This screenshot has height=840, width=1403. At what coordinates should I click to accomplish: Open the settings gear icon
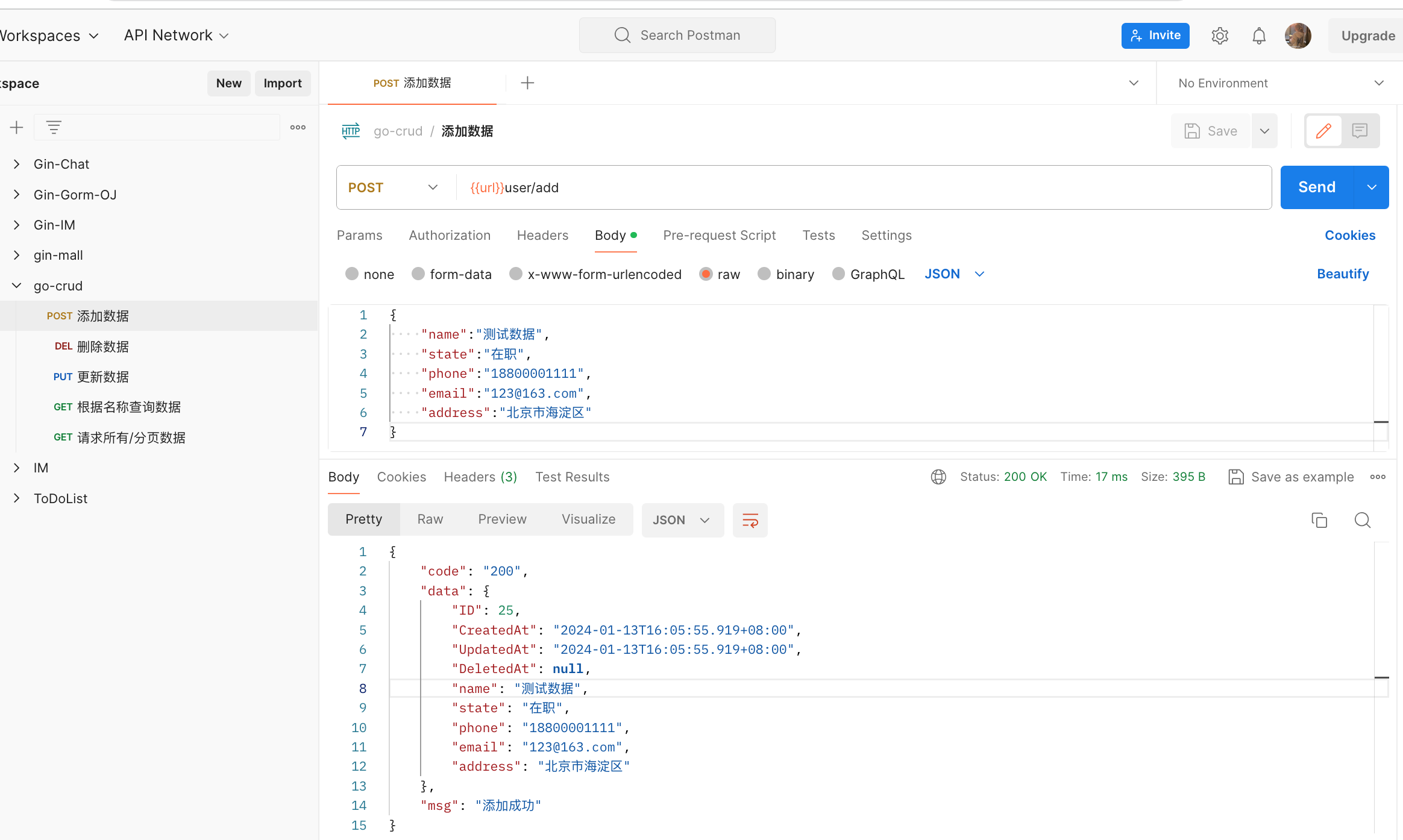point(1220,36)
